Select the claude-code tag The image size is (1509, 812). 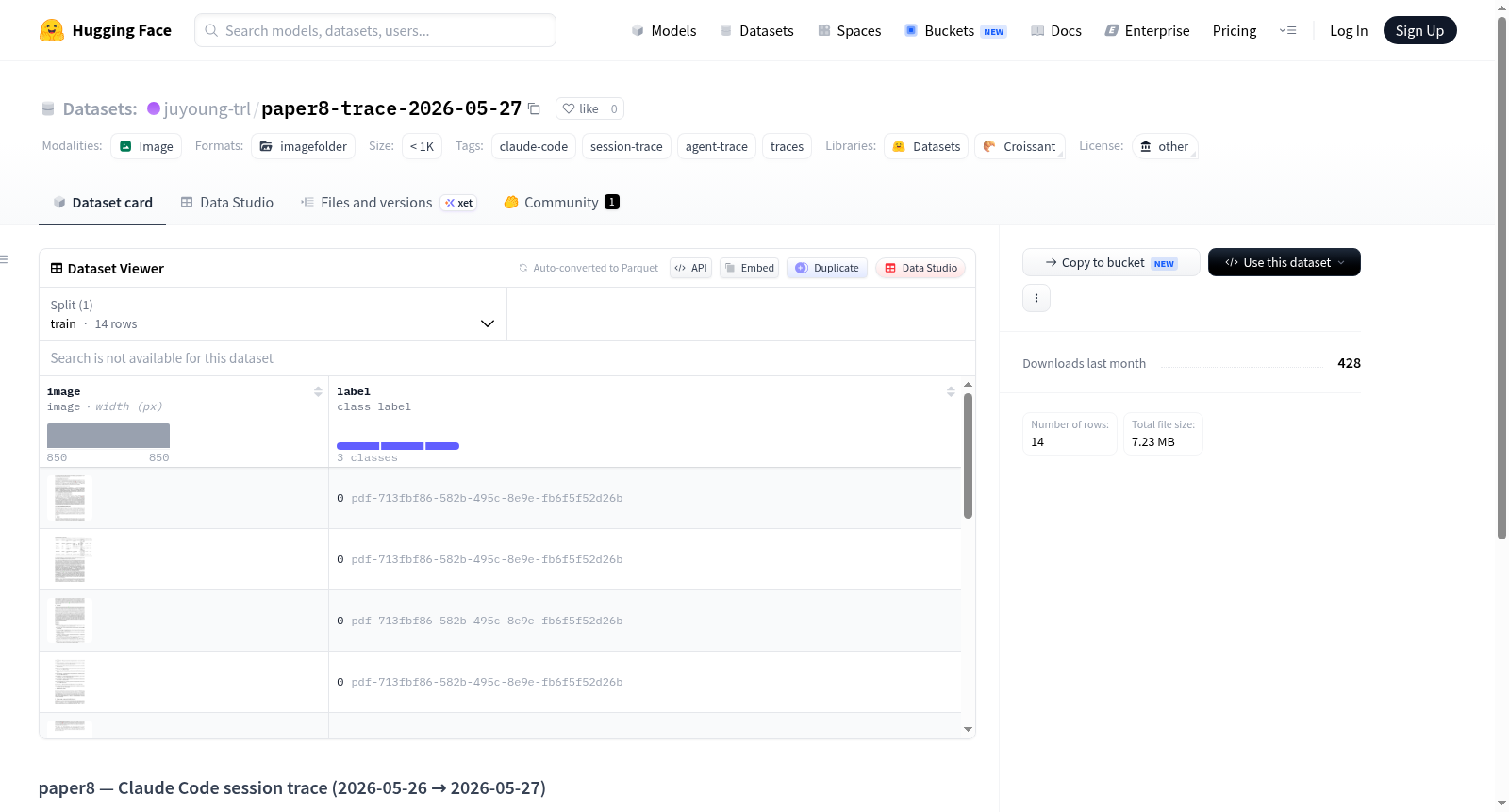click(534, 146)
